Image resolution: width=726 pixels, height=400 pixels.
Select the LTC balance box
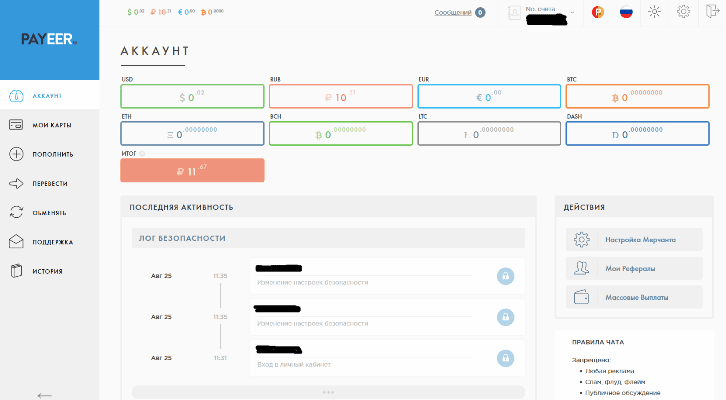489,133
